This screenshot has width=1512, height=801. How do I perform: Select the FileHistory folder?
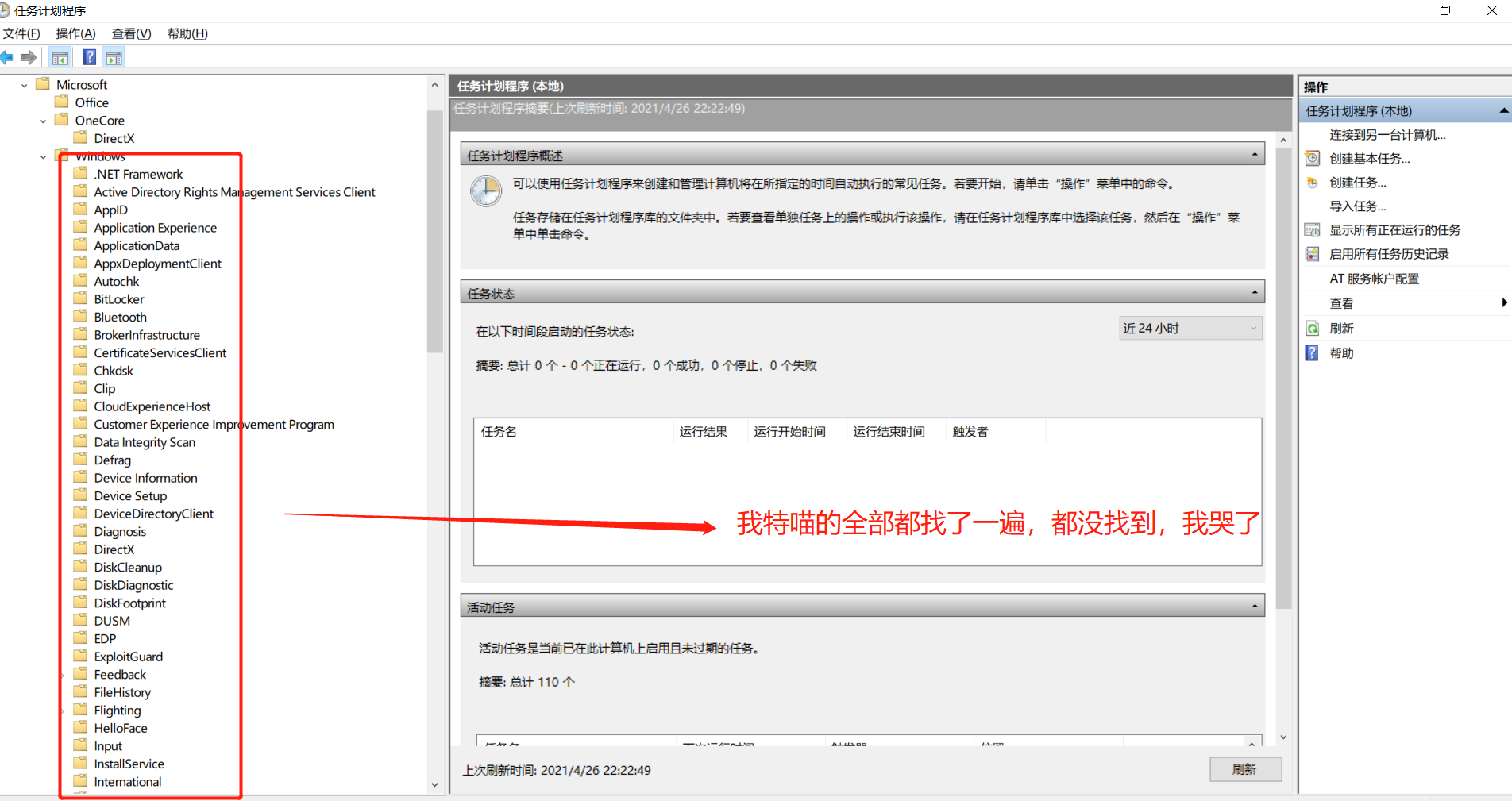pyautogui.click(x=122, y=692)
